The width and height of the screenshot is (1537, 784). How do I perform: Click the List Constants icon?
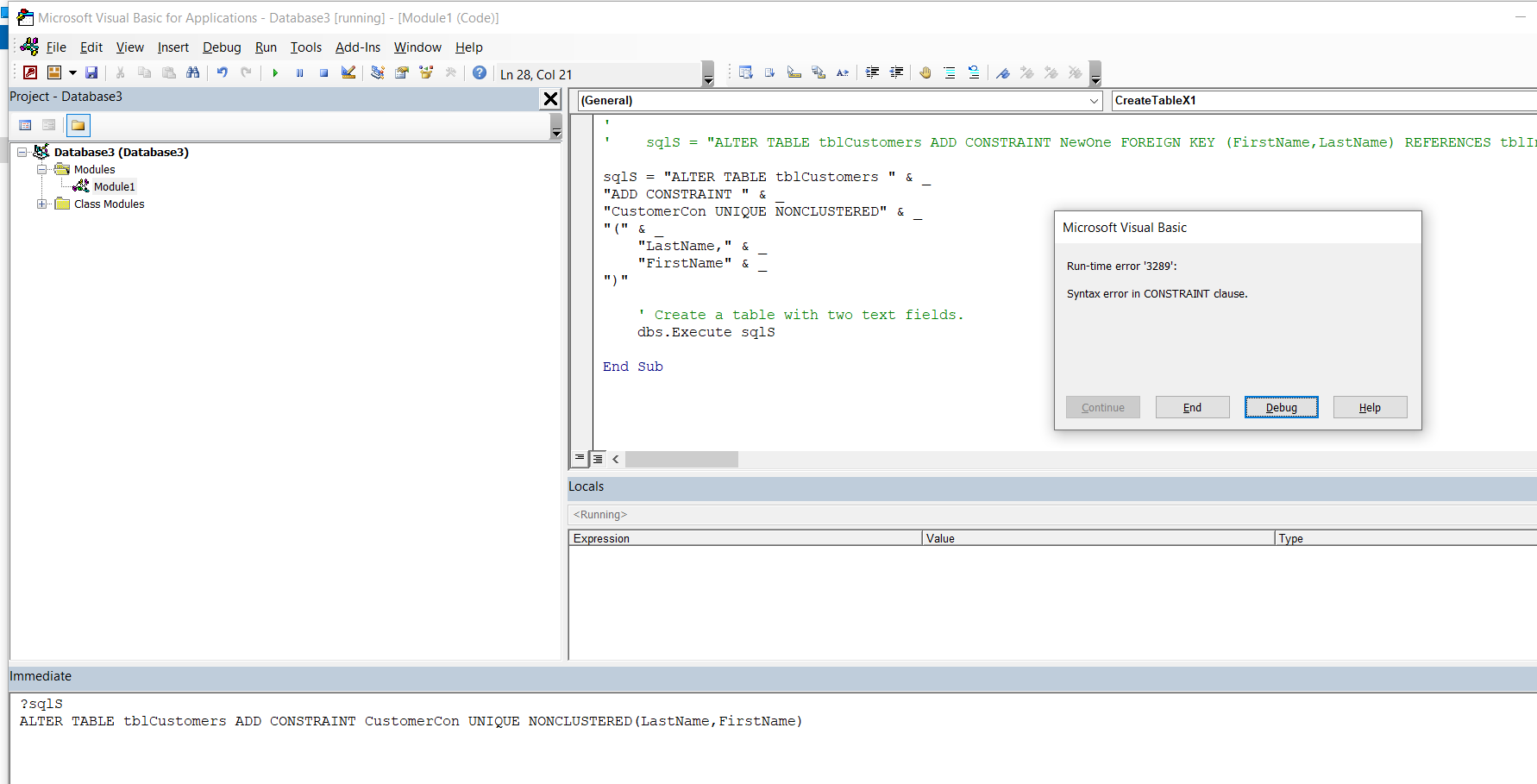pos(770,73)
